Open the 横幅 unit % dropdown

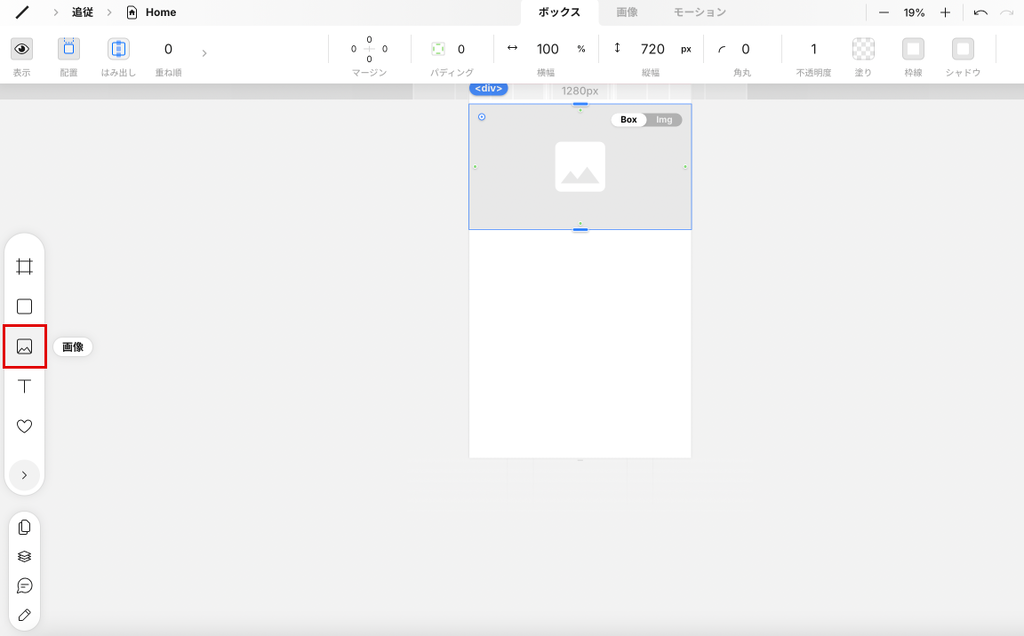[x=581, y=49]
